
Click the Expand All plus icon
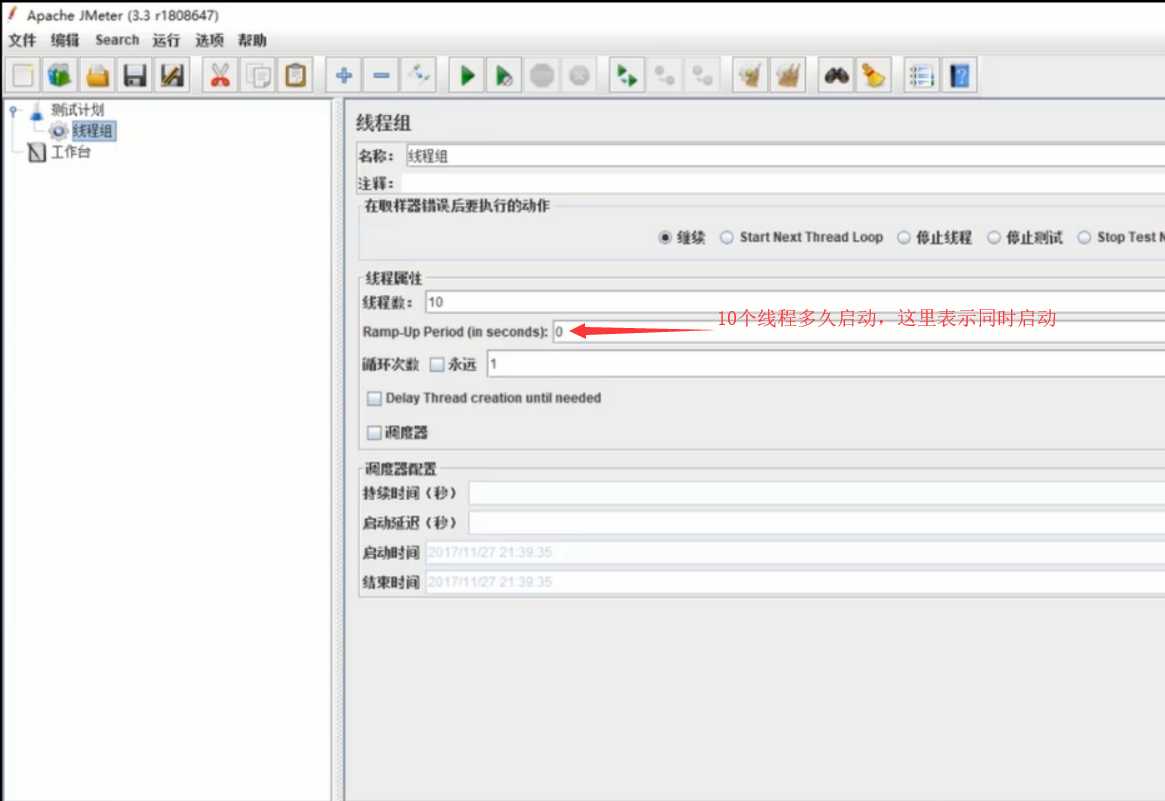pyautogui.click(x=343, y=75)
